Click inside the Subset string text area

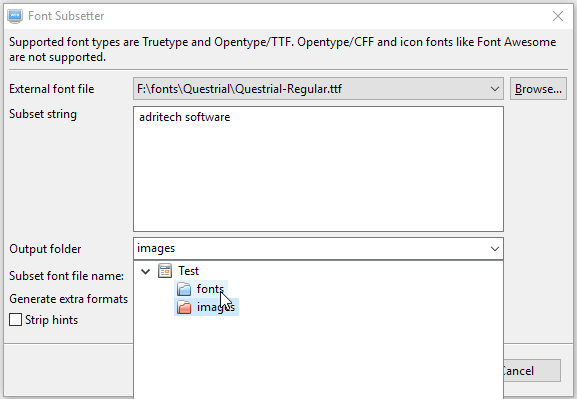point(318,169)
